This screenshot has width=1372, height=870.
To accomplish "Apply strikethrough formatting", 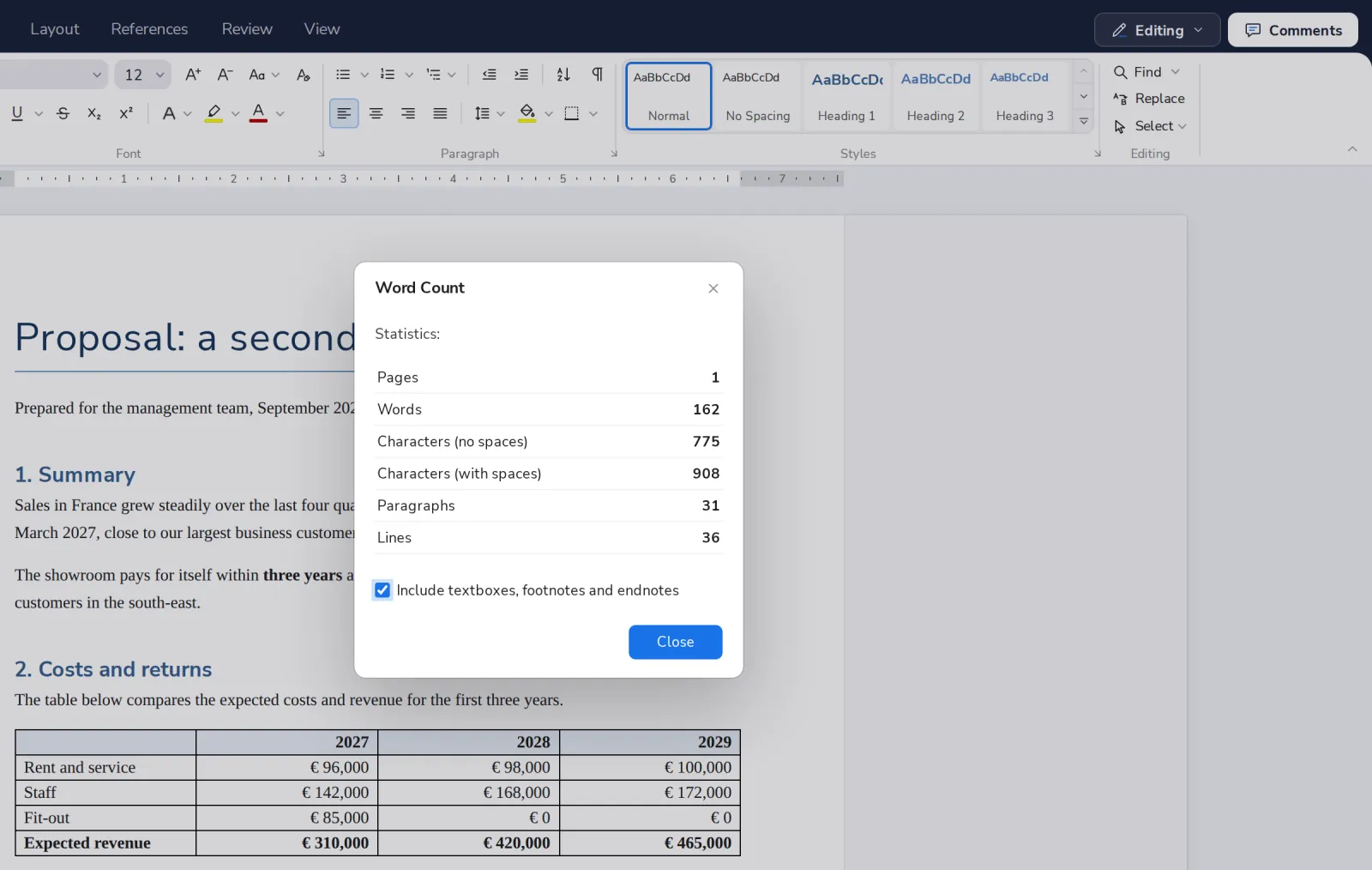I will pyautogui.click(x=63, y=113).
